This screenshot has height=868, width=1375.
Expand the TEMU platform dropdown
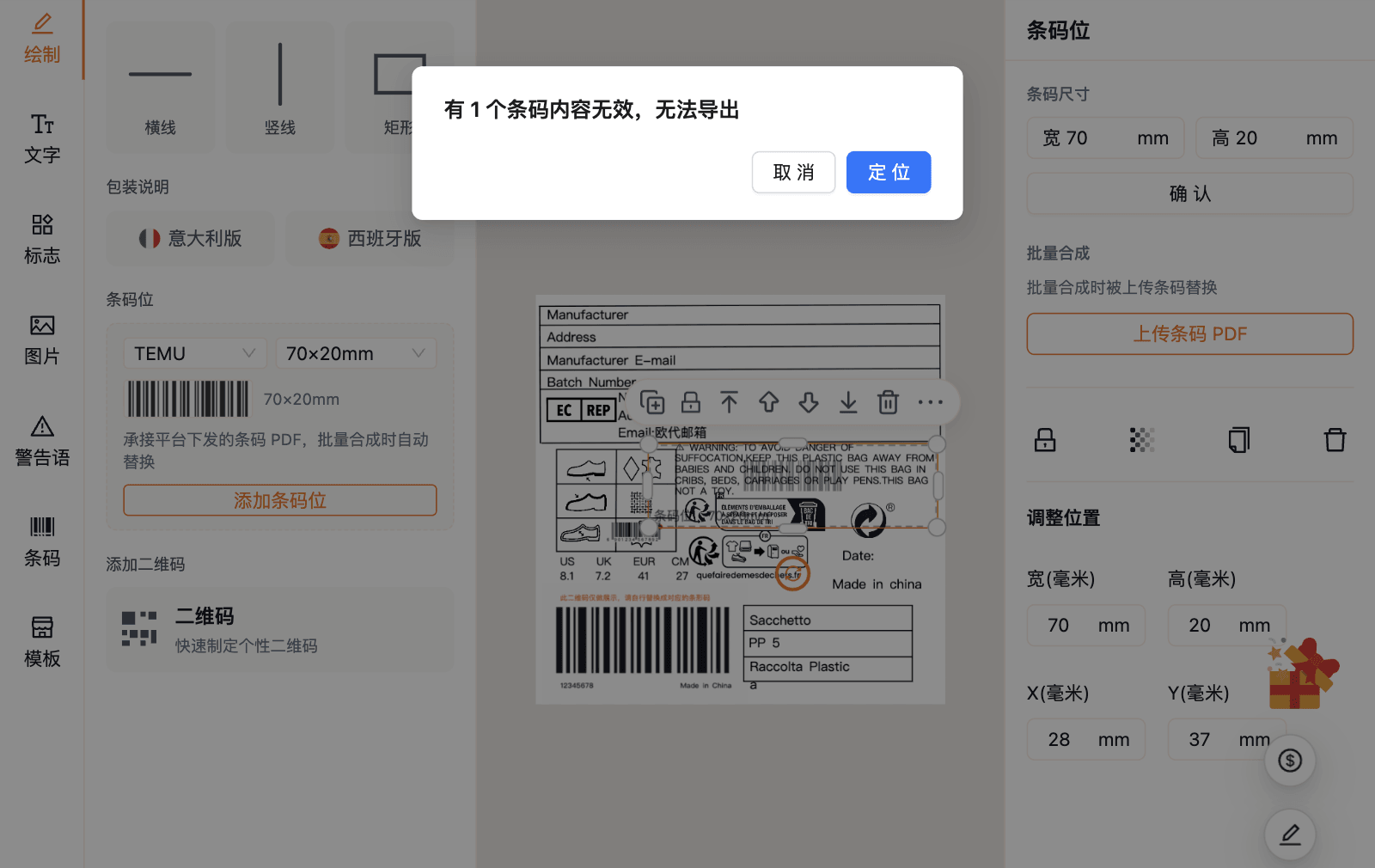195,353
